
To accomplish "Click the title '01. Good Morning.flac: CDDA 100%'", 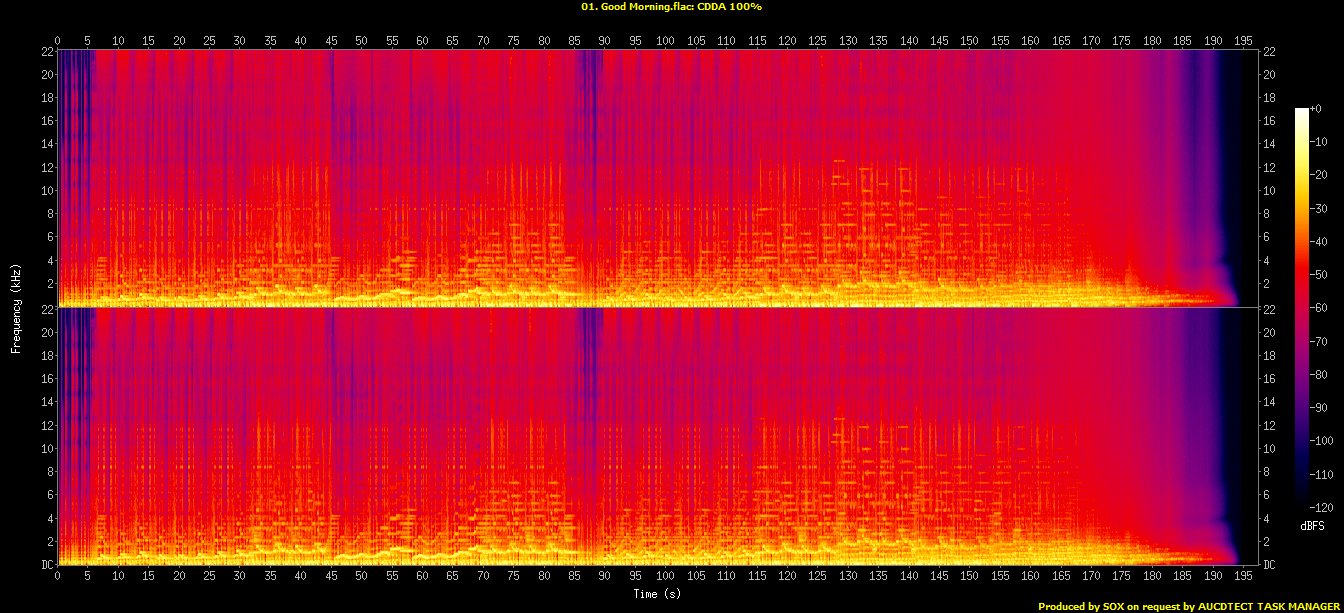I will (671, 7).
